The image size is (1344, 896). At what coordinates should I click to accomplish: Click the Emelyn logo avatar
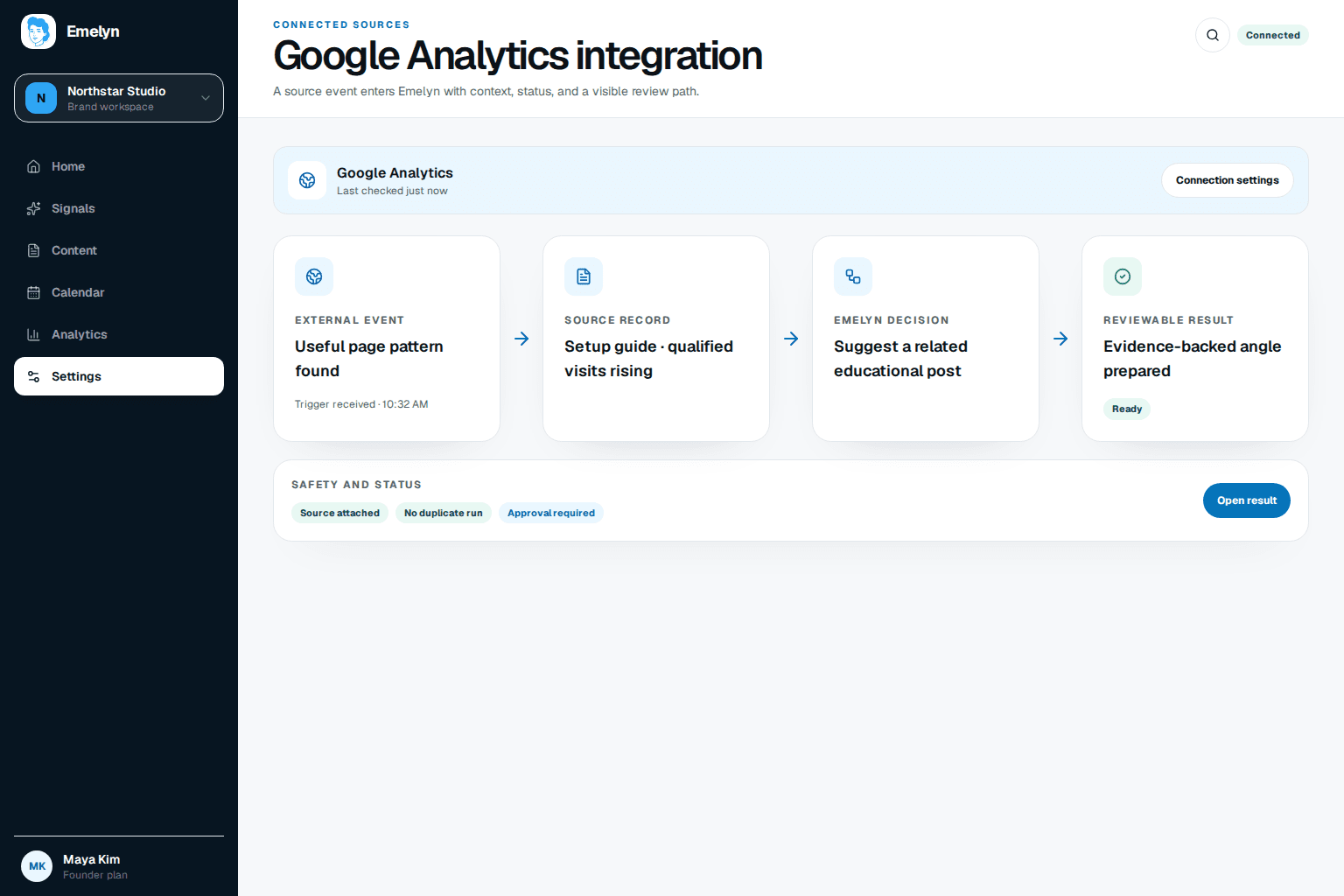tap(38, 31)
